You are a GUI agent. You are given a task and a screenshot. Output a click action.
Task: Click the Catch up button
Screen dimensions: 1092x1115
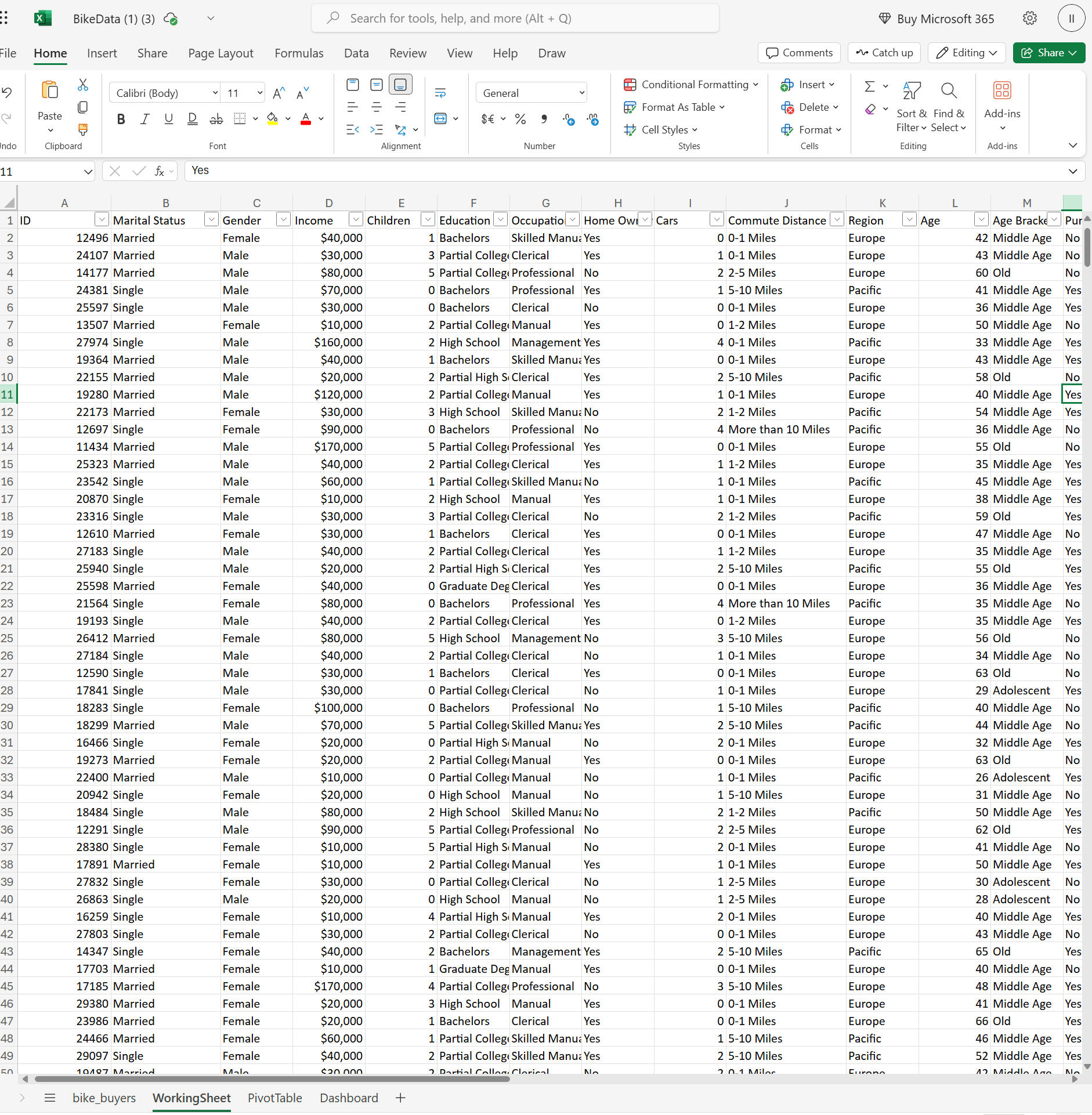tap(884, 53)
